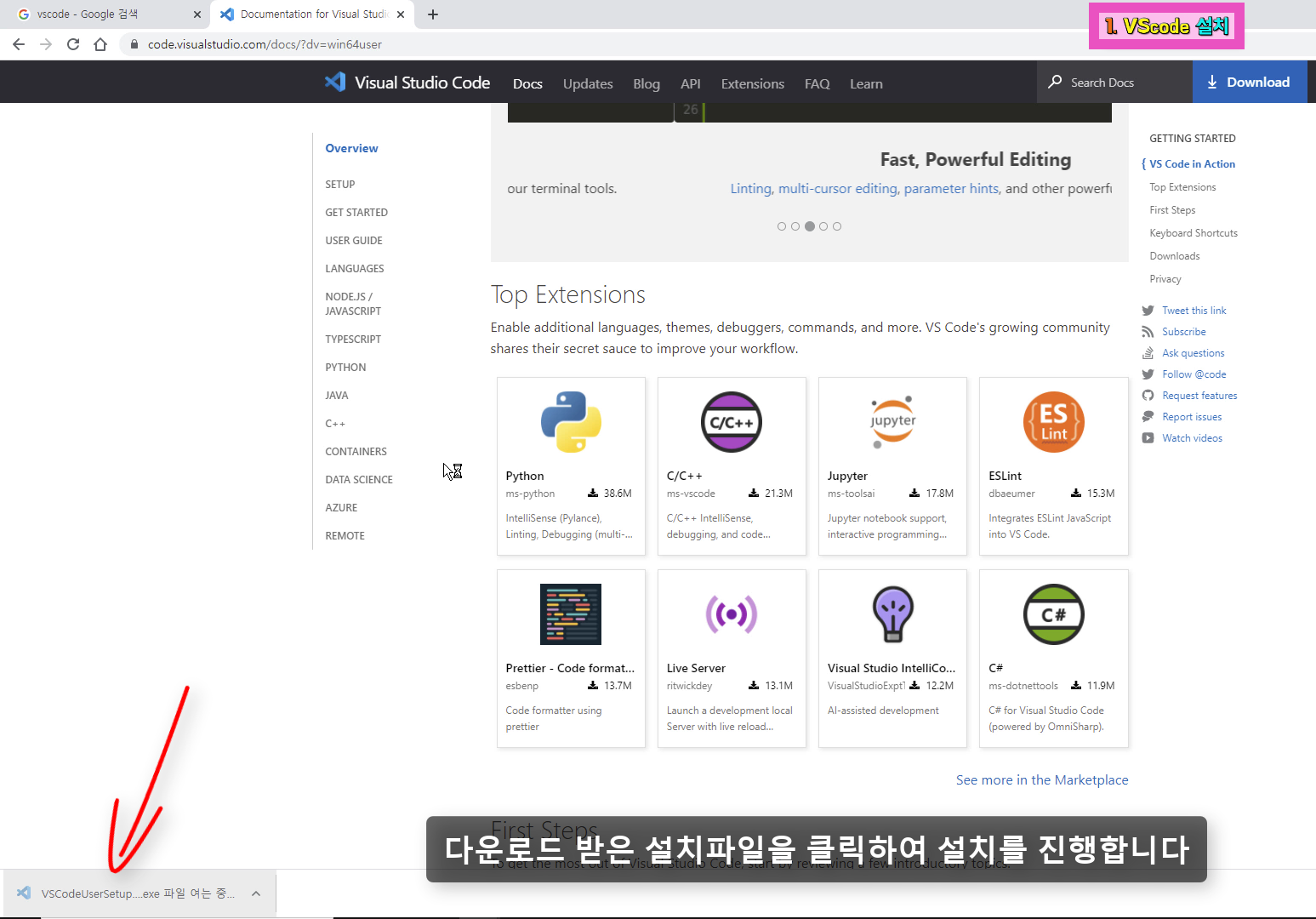
Task: Expand the DATA SCIENCE sidebar section
Action: (359, 480)
